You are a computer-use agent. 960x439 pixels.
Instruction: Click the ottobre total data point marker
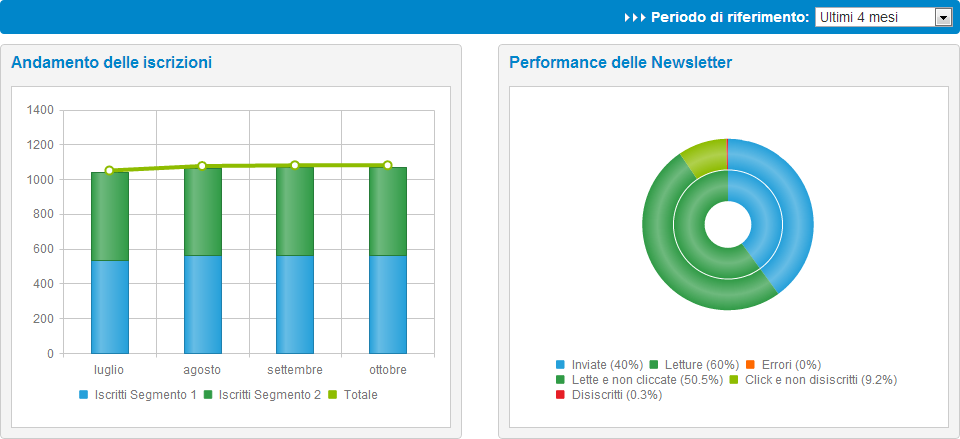(388, 166)
